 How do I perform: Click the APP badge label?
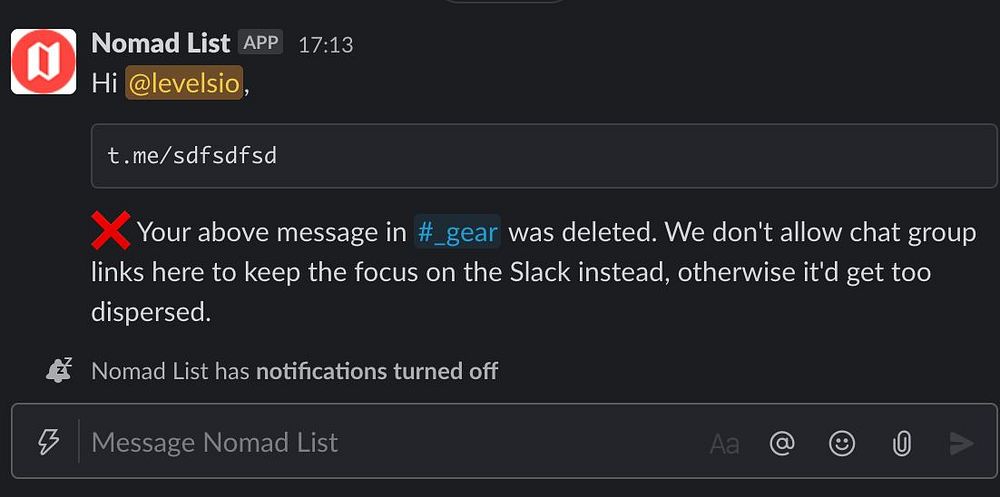pyautogui.click(x=261, y=43)
